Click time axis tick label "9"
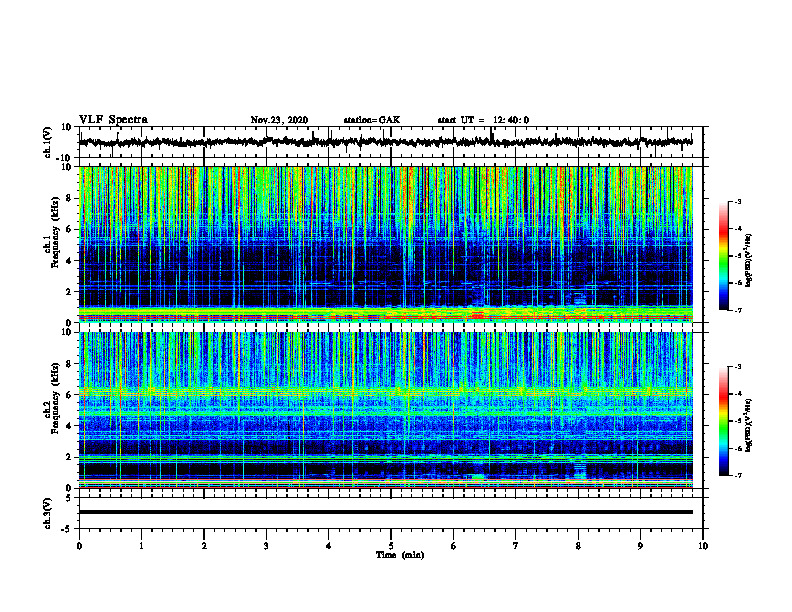Viewport: 792px width, 612px height. (x=640, y=546)
